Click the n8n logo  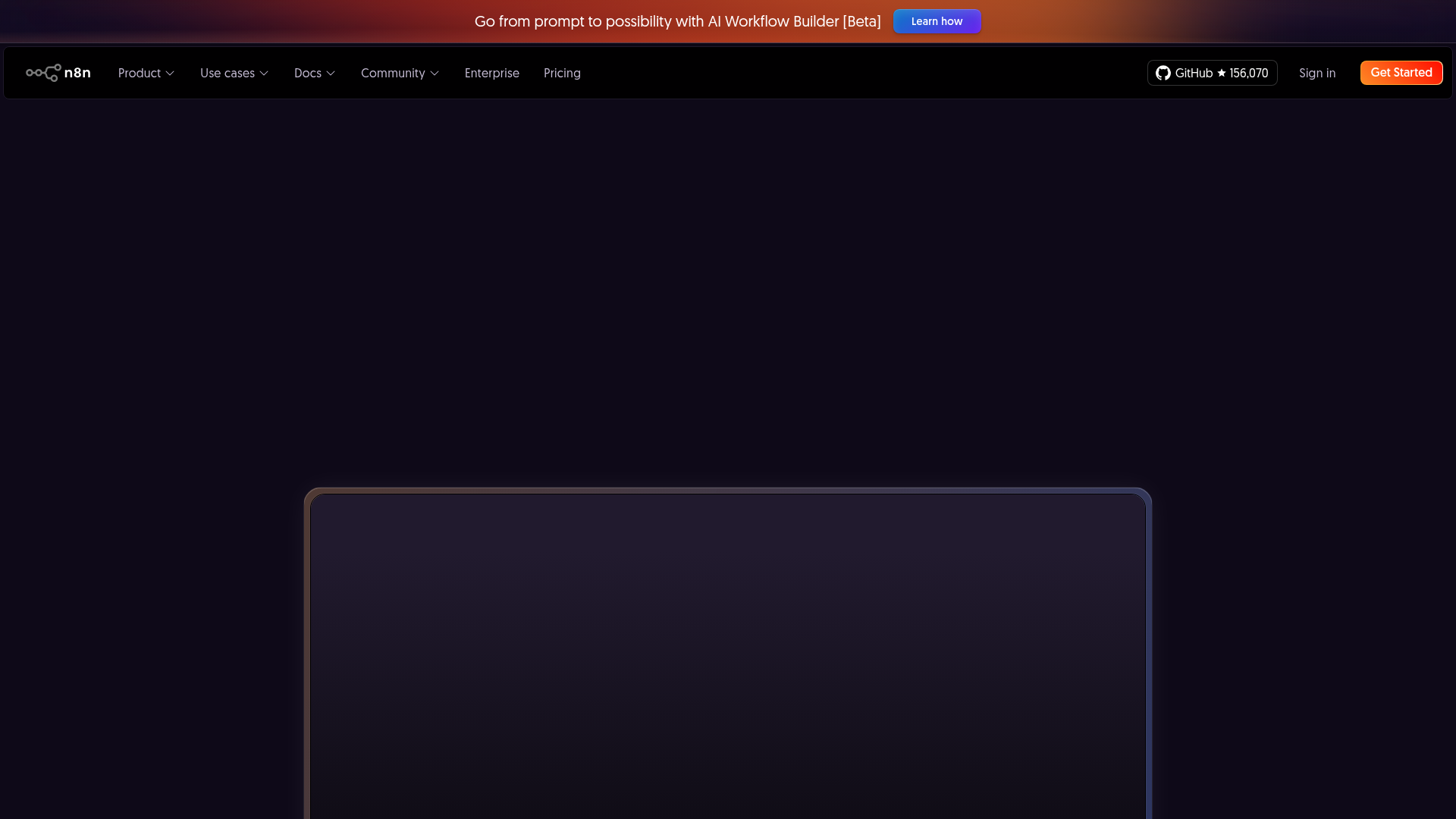[x=58, y=73]
